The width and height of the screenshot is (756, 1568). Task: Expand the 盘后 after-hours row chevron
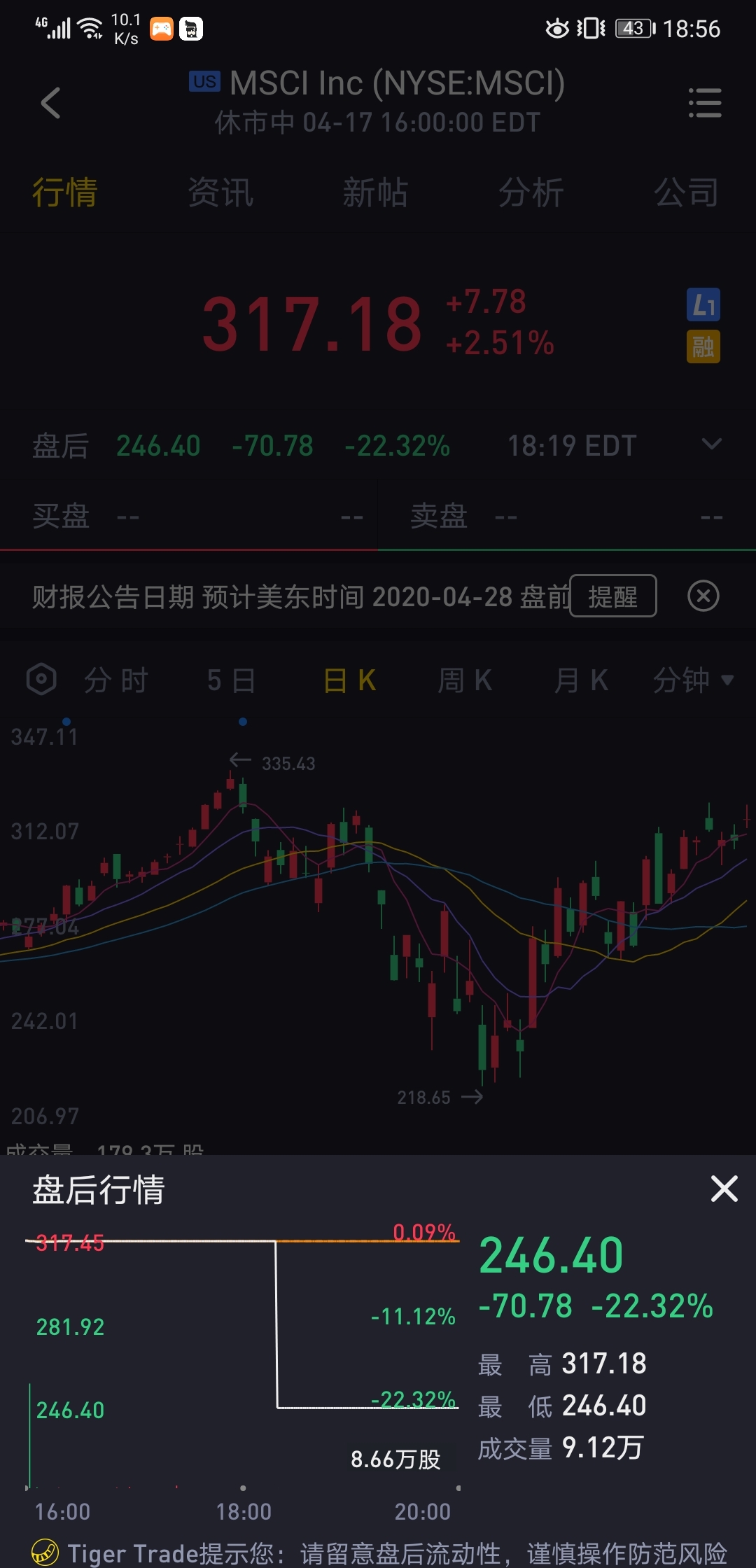pos(712,444)
